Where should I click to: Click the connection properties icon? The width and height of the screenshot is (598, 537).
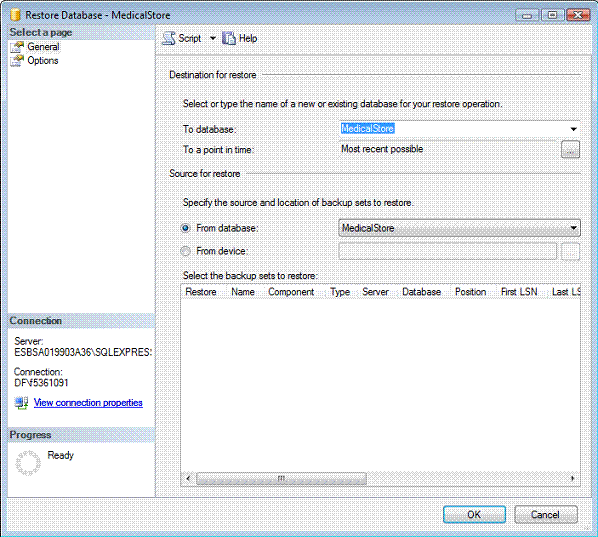(21, 403)
